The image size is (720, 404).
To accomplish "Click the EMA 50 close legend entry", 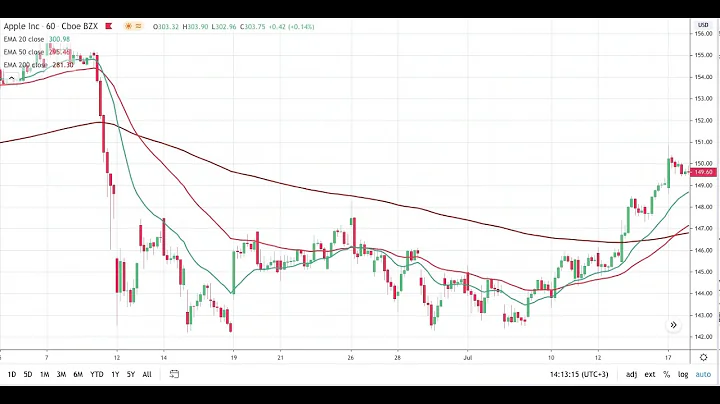I will [37, 52].
